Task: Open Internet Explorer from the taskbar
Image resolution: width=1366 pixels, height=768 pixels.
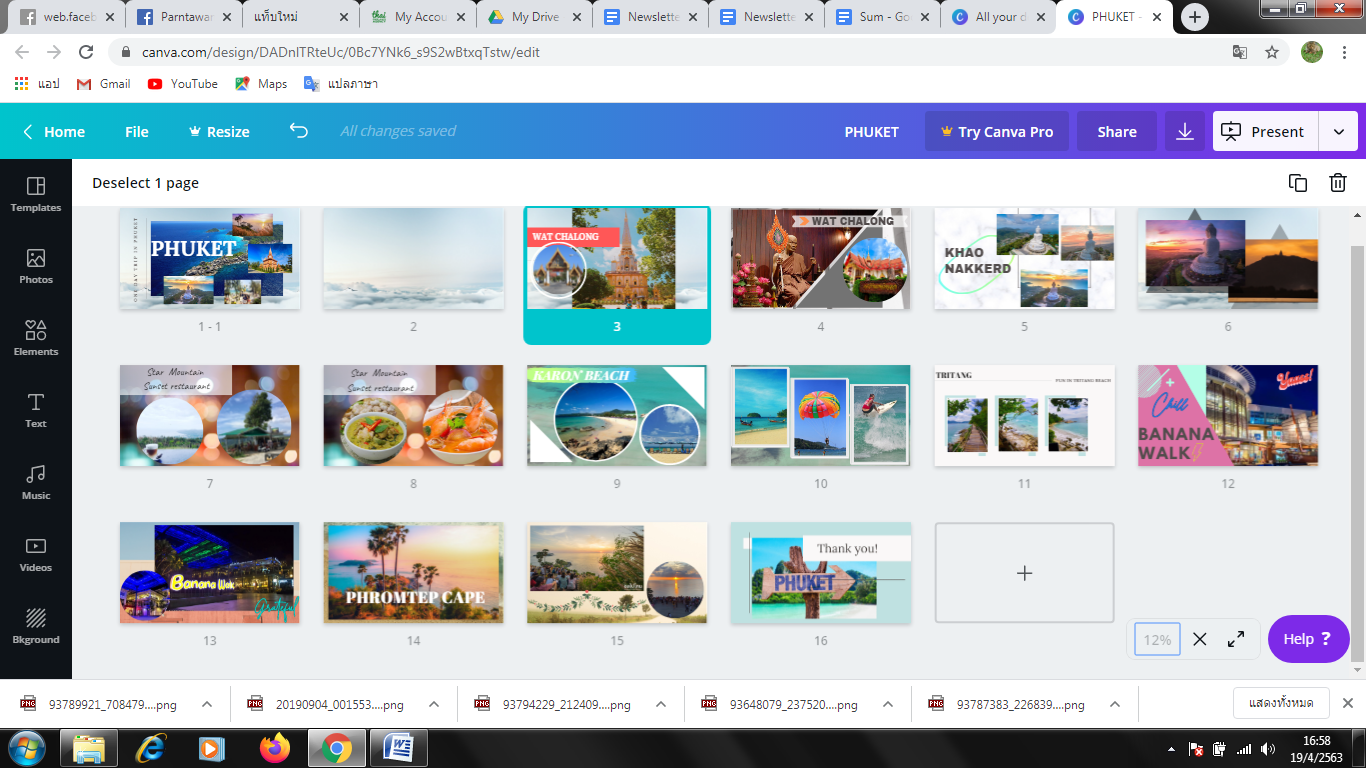Action: [x=151, y=747]
